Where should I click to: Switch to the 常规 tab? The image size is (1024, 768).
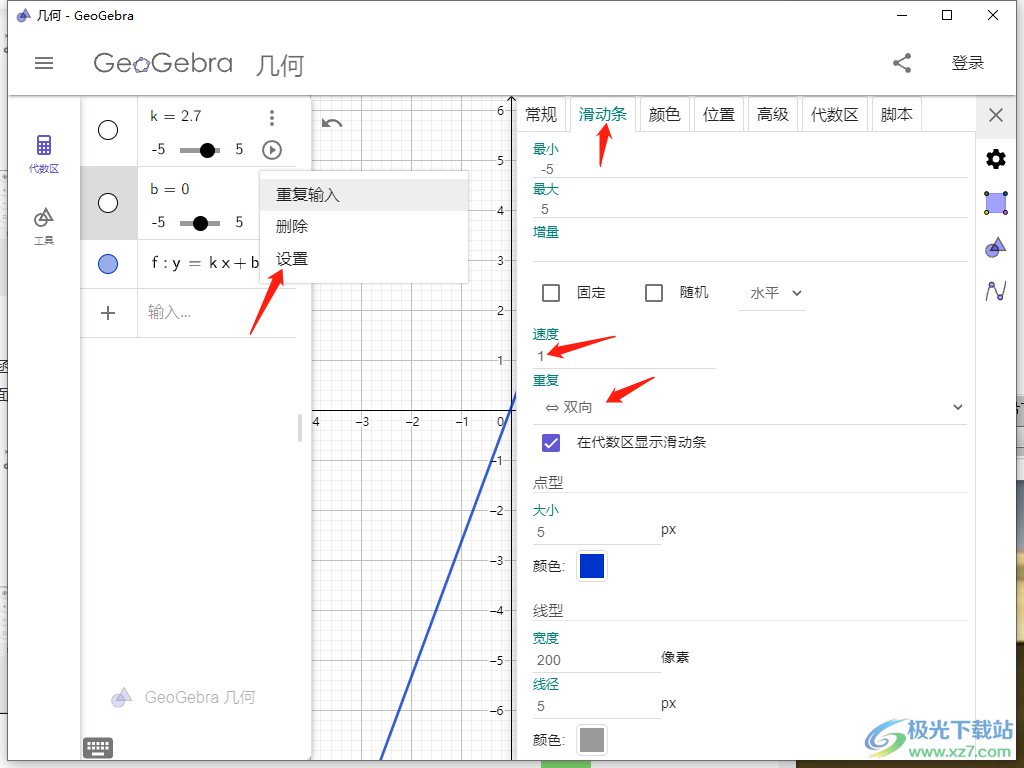click(x=541, y=115)
